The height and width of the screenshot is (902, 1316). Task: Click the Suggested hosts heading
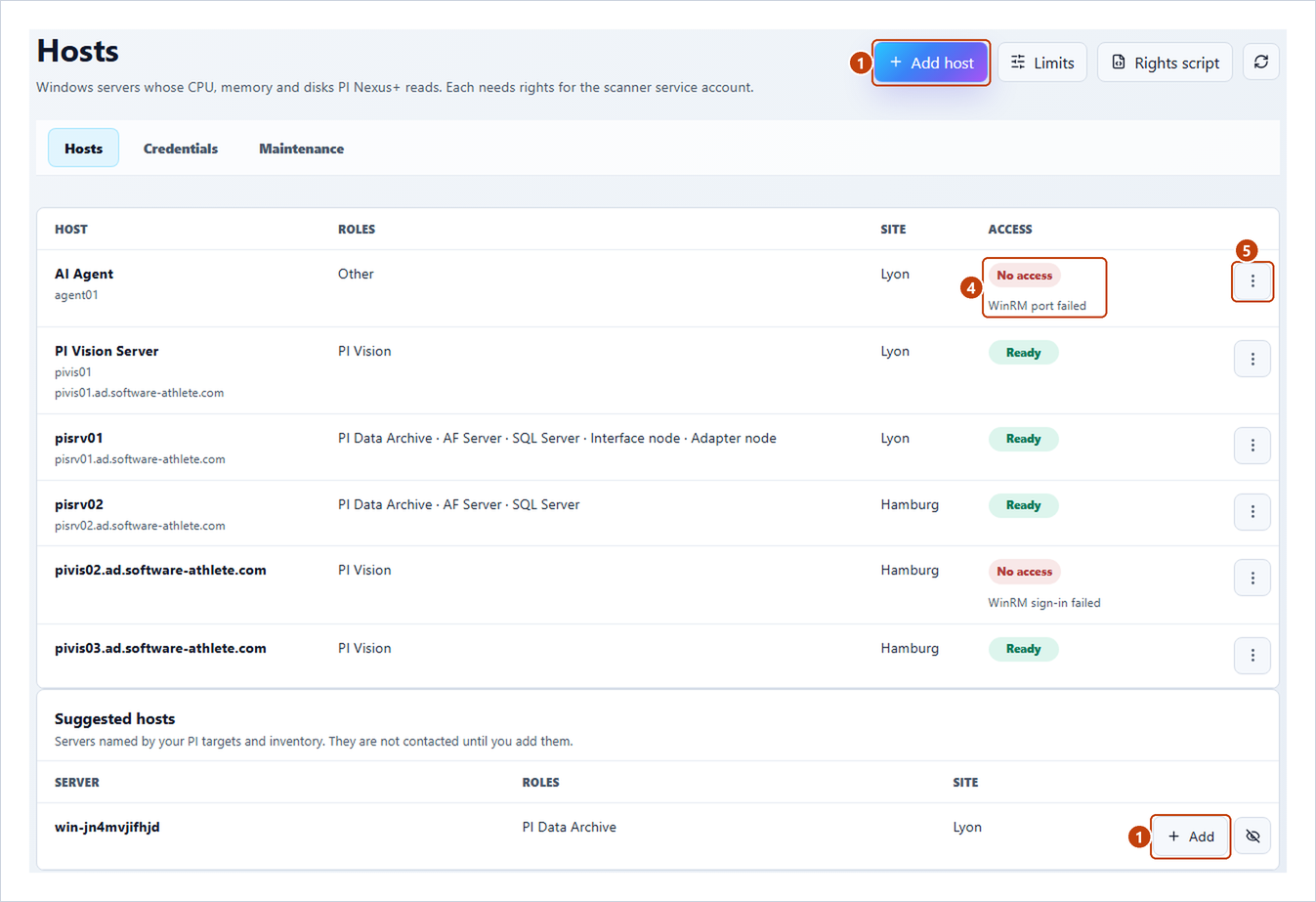coord(115,718)
